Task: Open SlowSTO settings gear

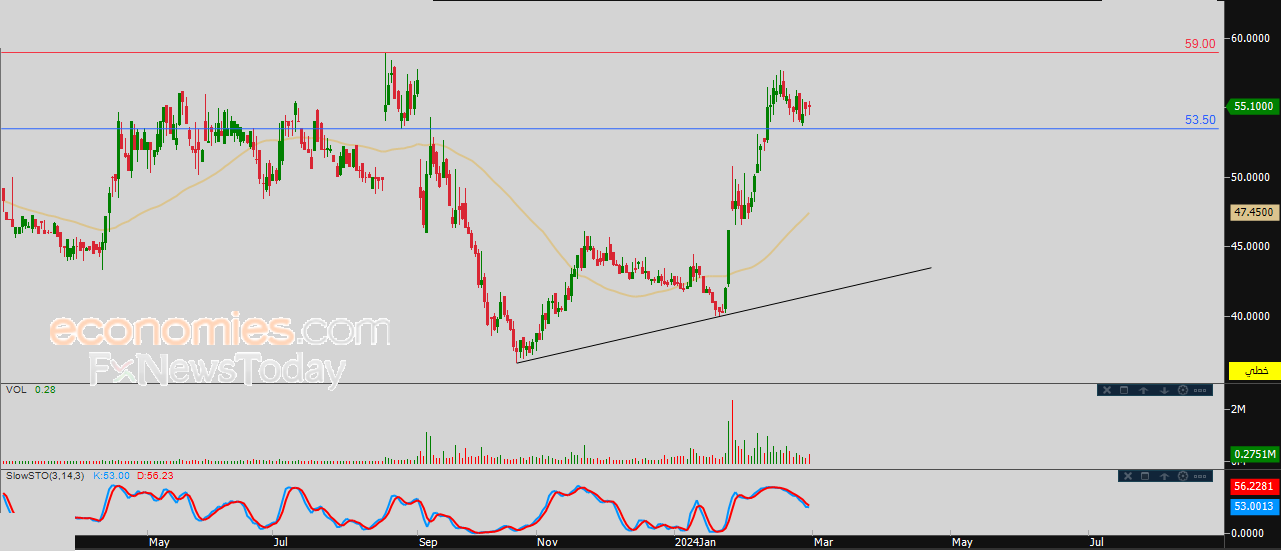Action: (x=1183, y=476)
